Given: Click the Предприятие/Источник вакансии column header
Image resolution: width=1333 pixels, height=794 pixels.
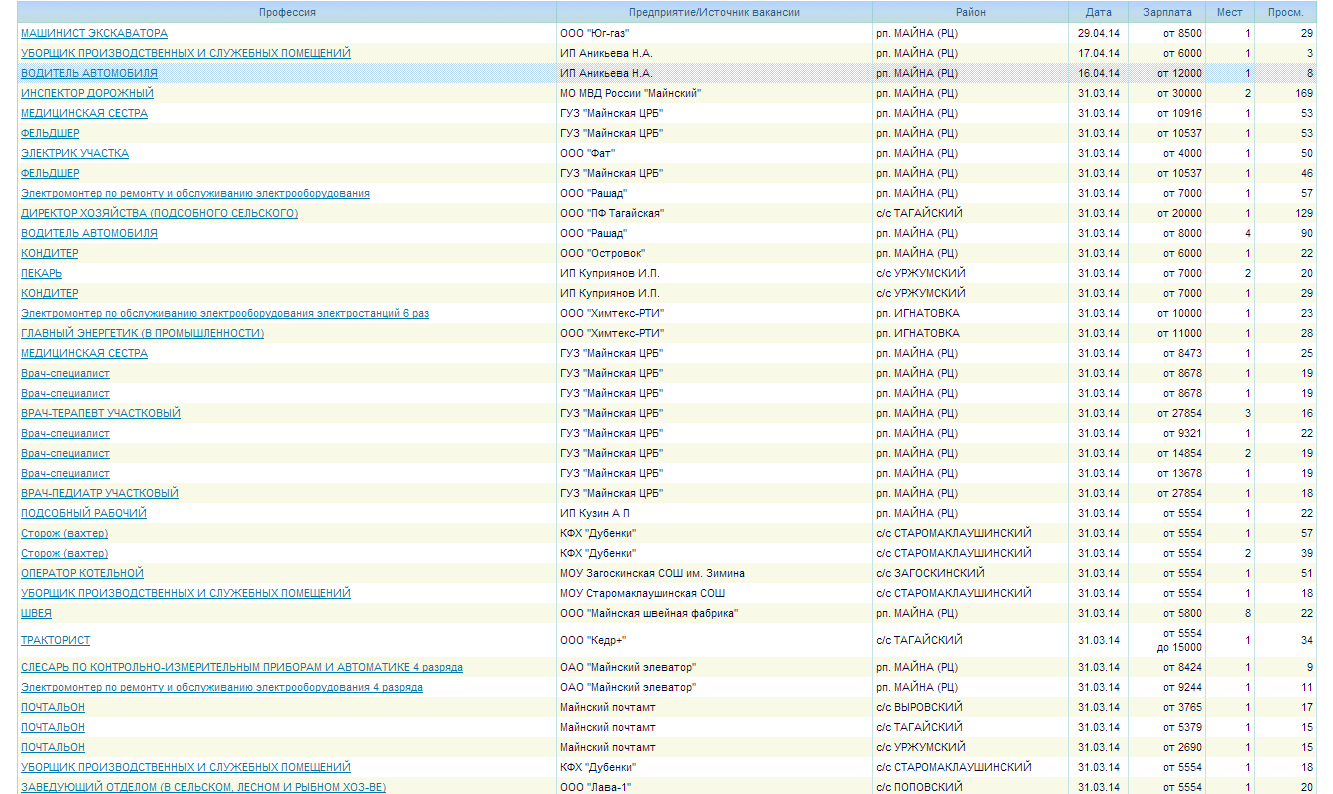Looking at the screenshot, I should point(714,12).
